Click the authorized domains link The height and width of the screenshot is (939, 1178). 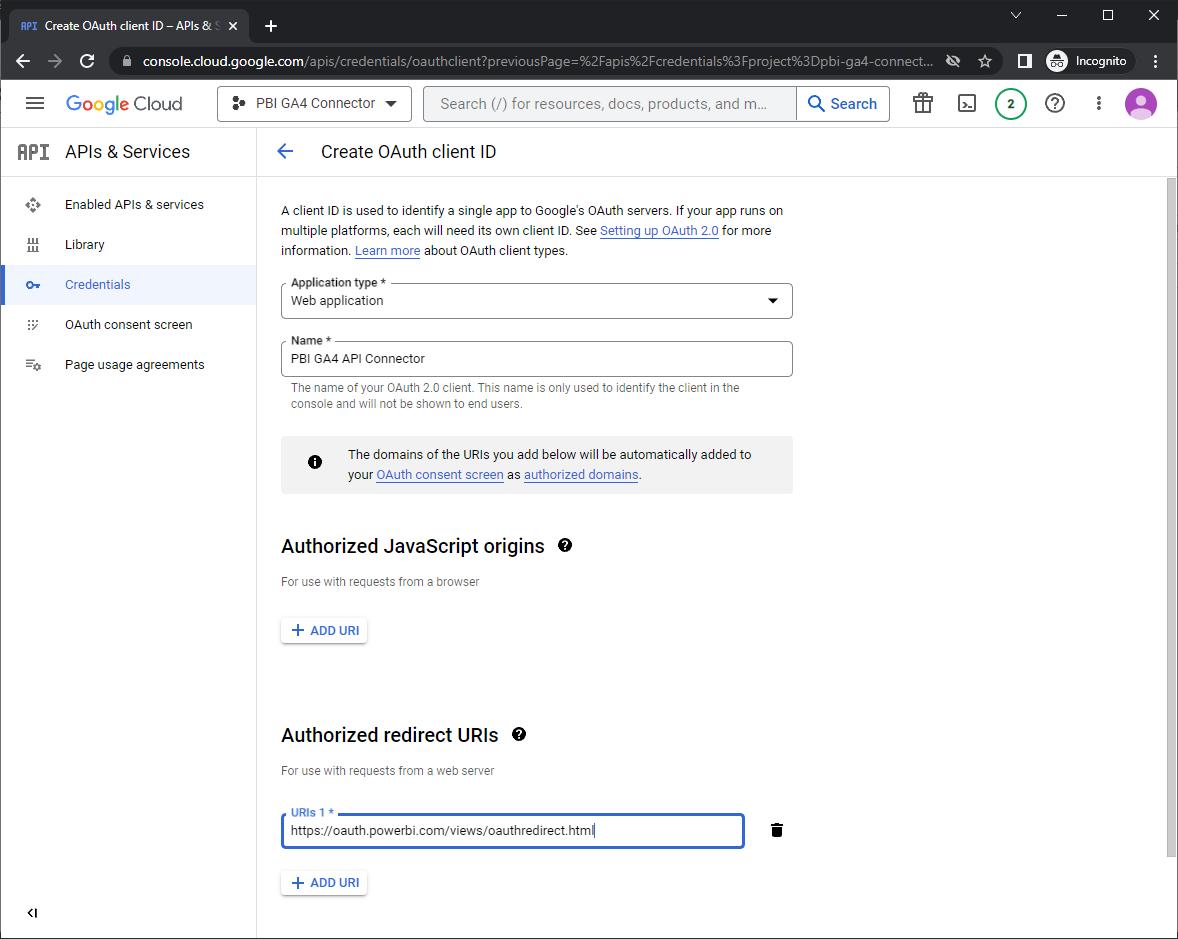click(x=581, y=475)
